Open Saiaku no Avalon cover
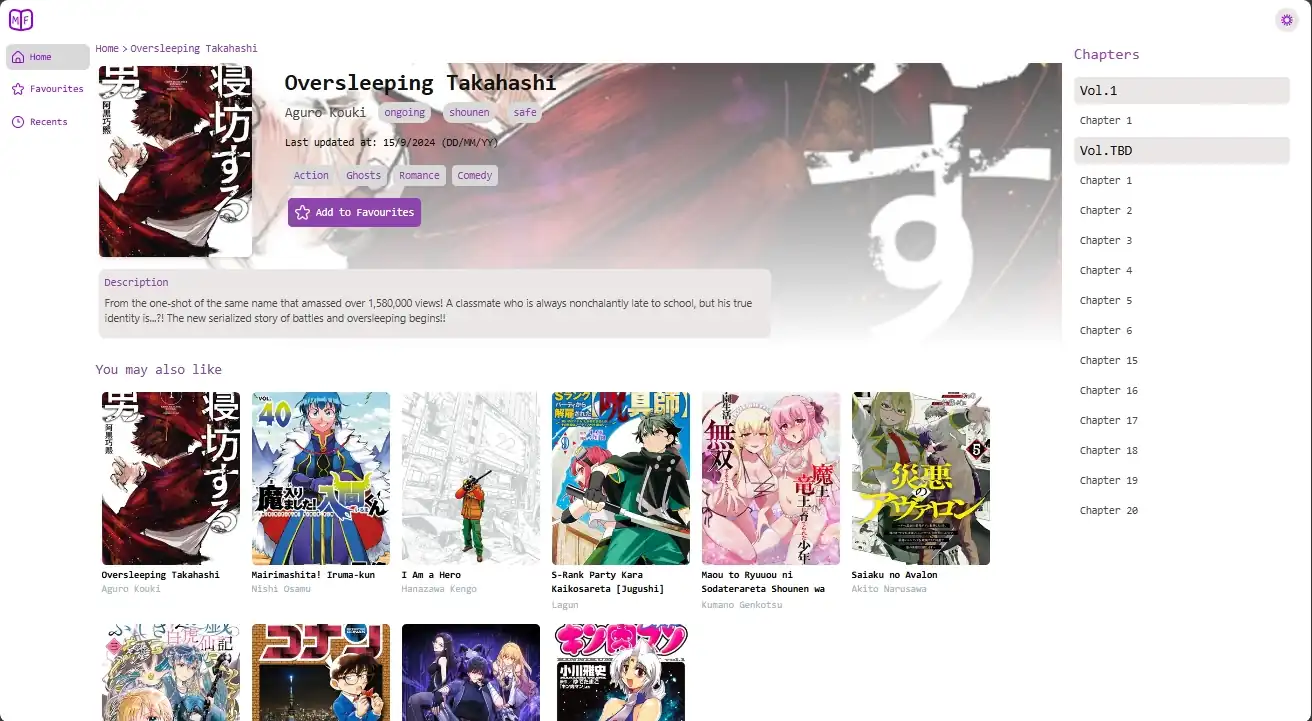Viewport: 1312px width, 721px height. coord(921,478)
